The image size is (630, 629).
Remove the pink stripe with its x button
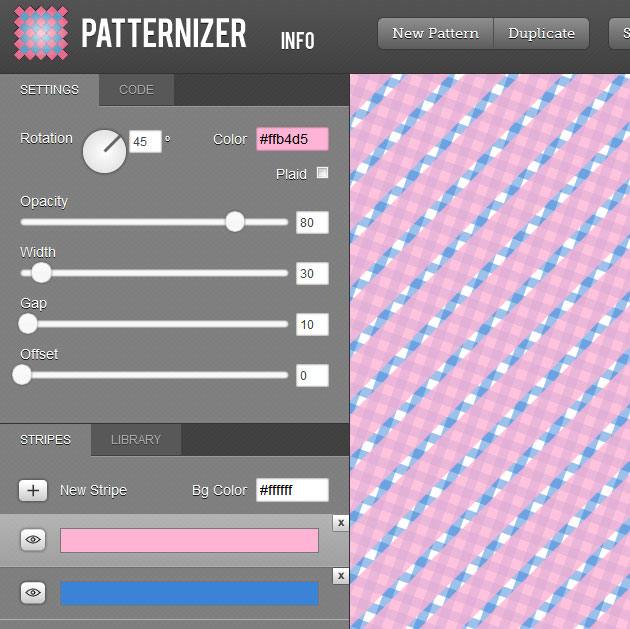340,523
